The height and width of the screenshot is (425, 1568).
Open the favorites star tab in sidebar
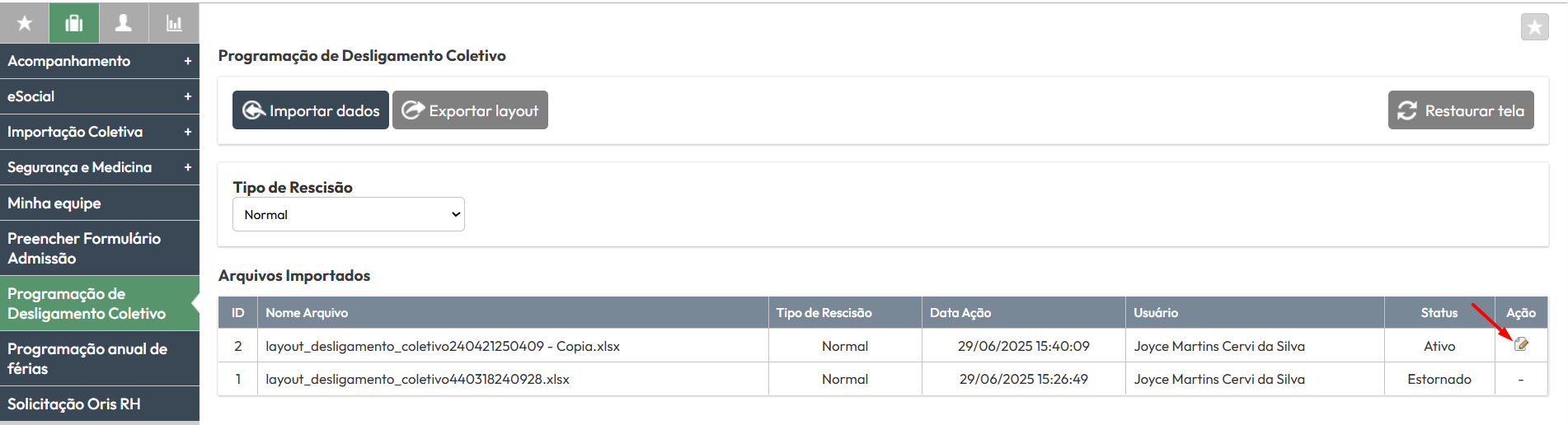pyautogui.click(x=25, y=23)
